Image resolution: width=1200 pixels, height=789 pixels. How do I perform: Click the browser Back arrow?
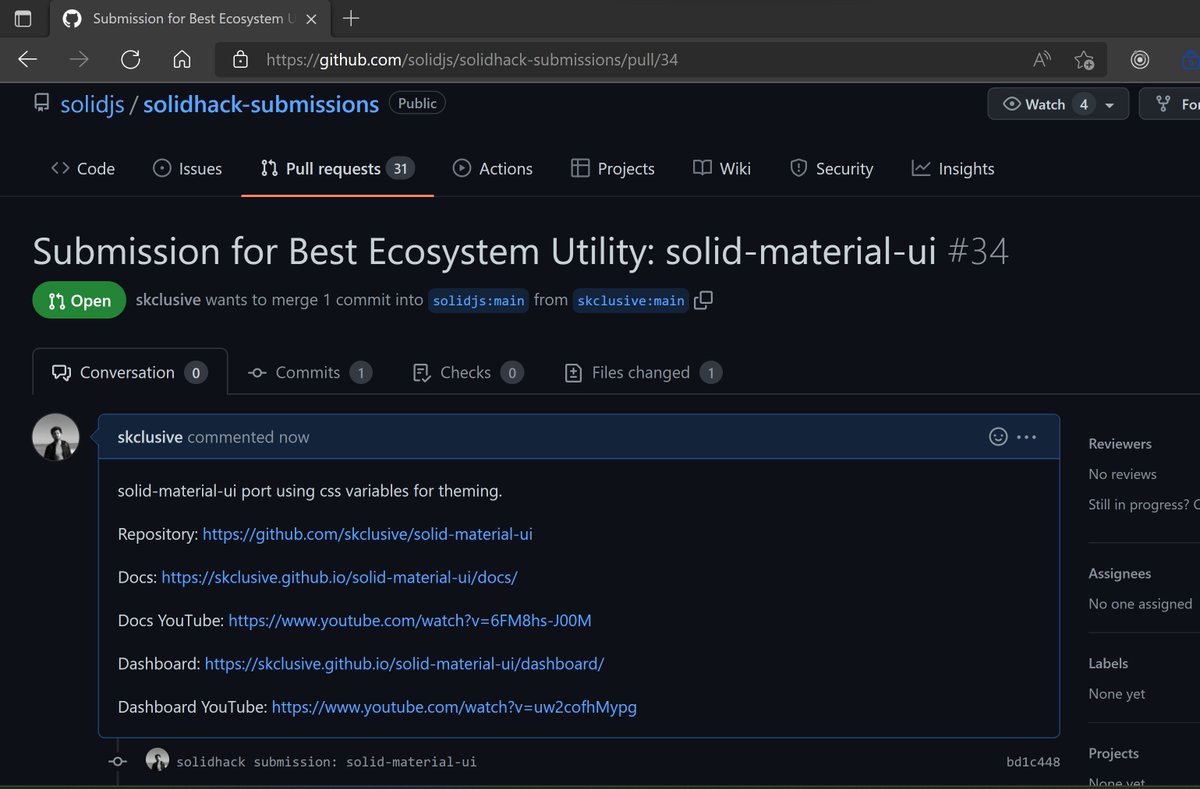pyautogui.click(x=28, y=60)
